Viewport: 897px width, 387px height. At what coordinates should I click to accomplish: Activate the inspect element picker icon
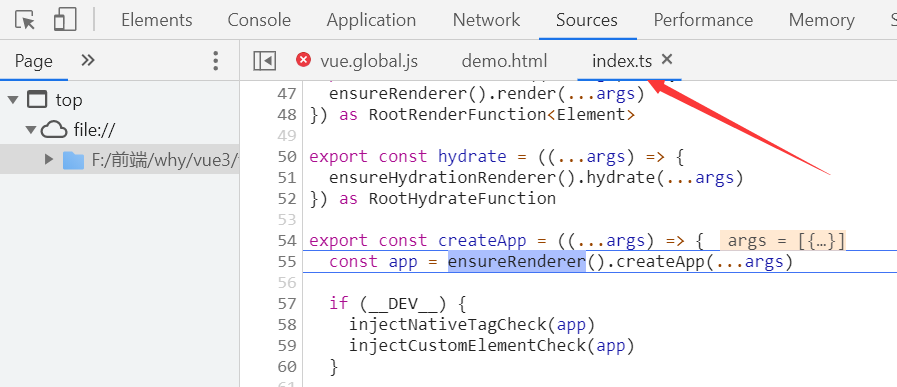point(25,21)
